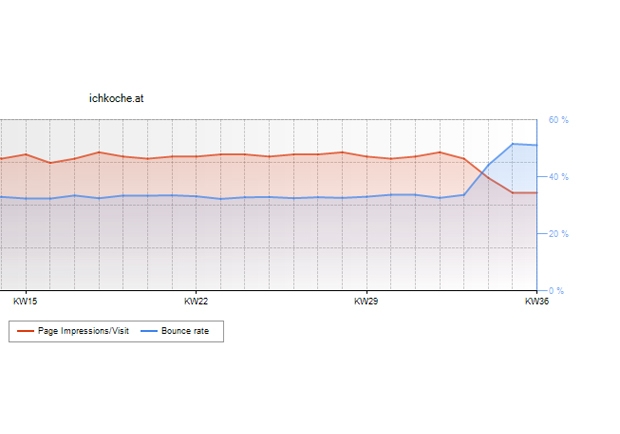The height and width of the screenshot is (434, 620).
Task: Click the blue Bounce rate line's peak point
Action: tap(513, 144)
